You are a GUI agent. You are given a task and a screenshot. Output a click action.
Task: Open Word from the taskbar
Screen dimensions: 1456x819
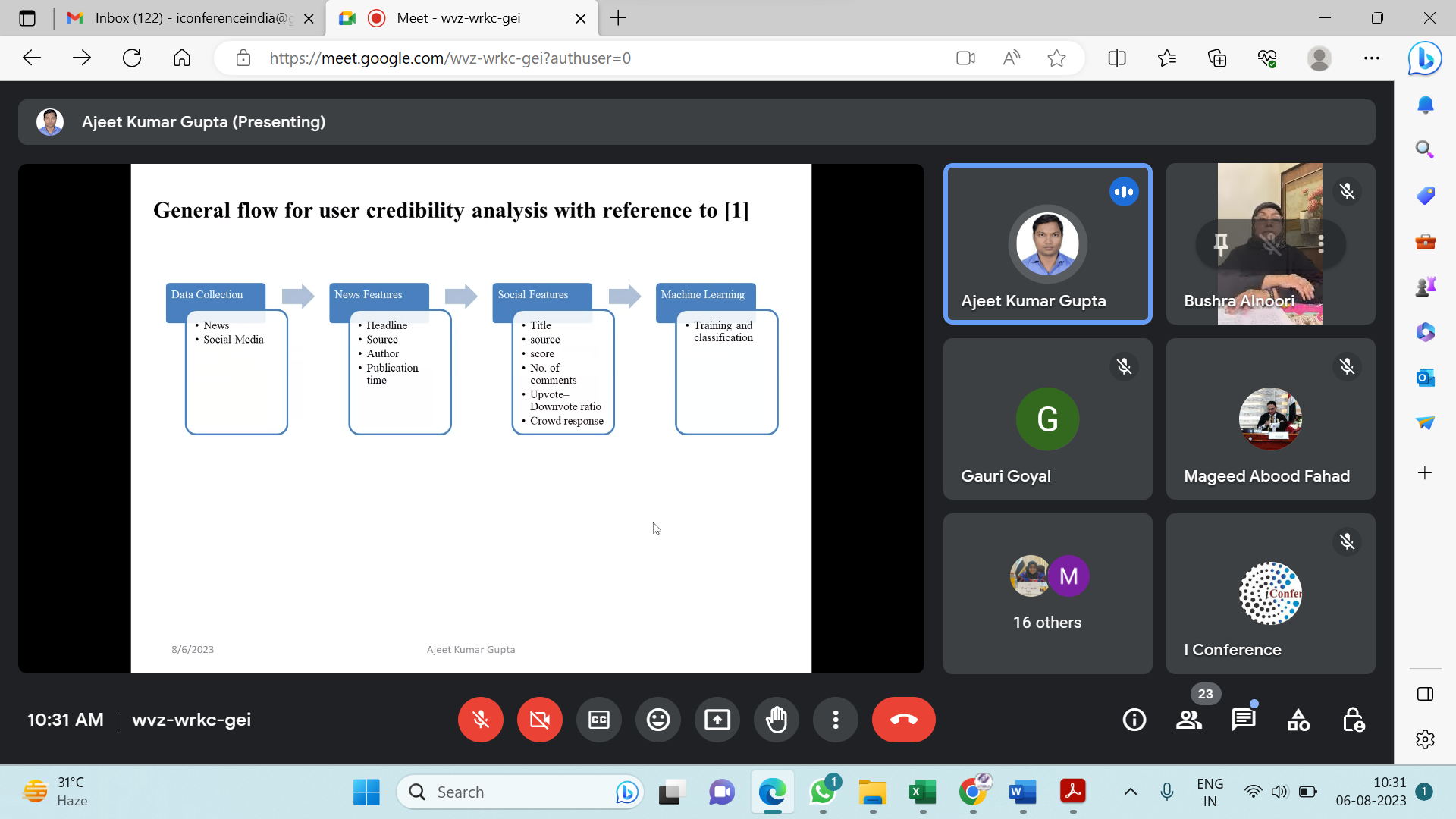1023,792
